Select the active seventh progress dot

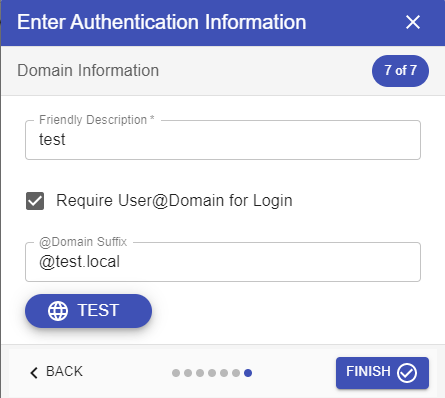click(248, 373)
